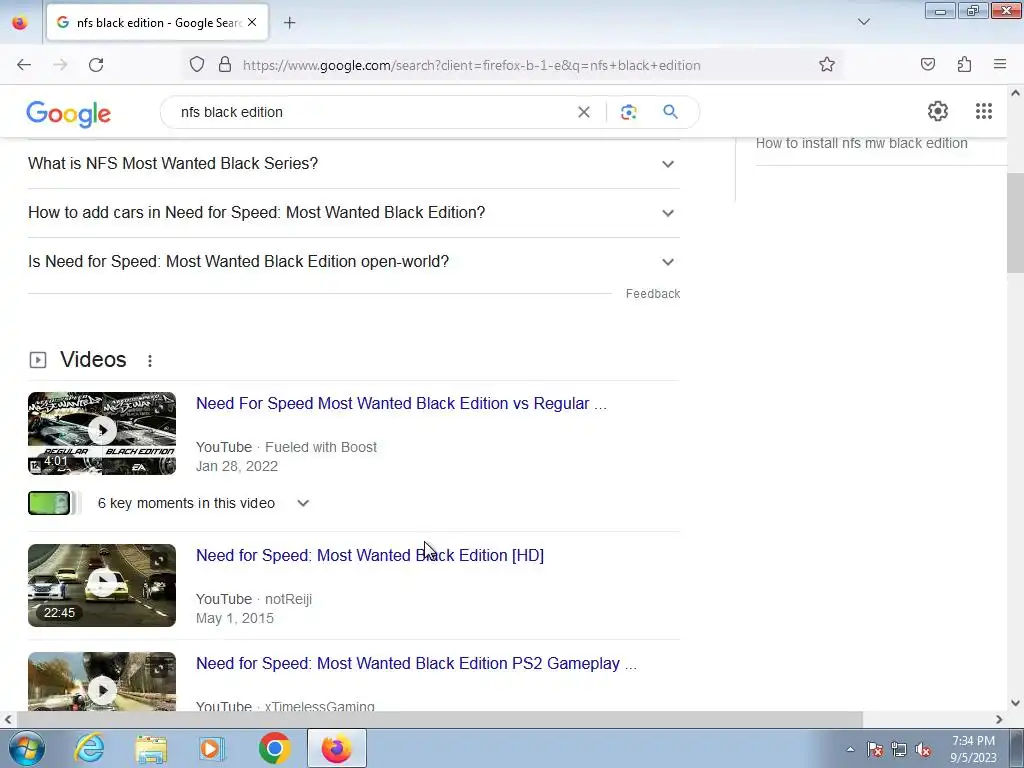Viewport: 1024px width, 768px height.
Task: Open the Windows Start menu
Action: pos(26,748)
